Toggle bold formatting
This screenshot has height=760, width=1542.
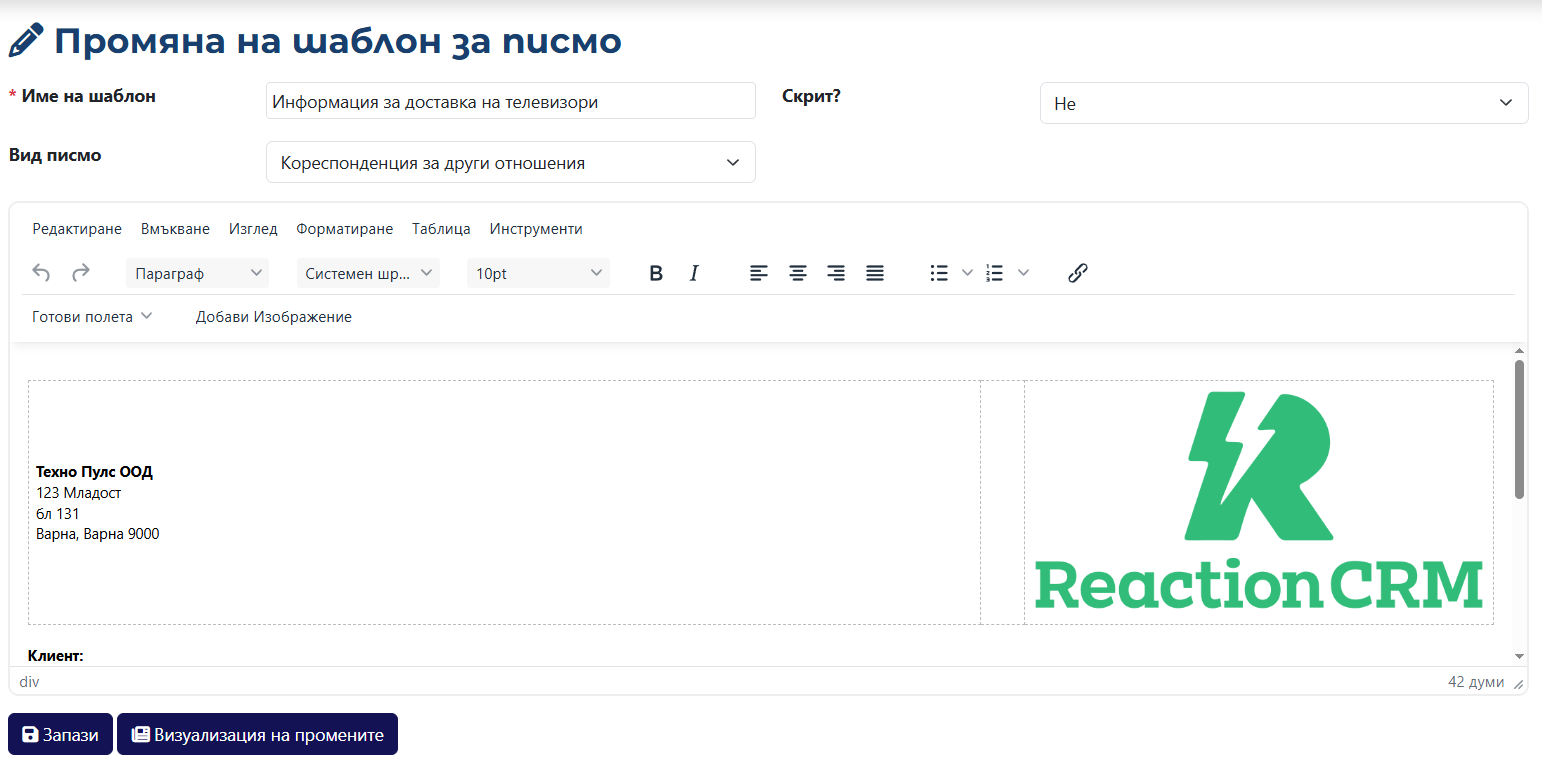656,273
